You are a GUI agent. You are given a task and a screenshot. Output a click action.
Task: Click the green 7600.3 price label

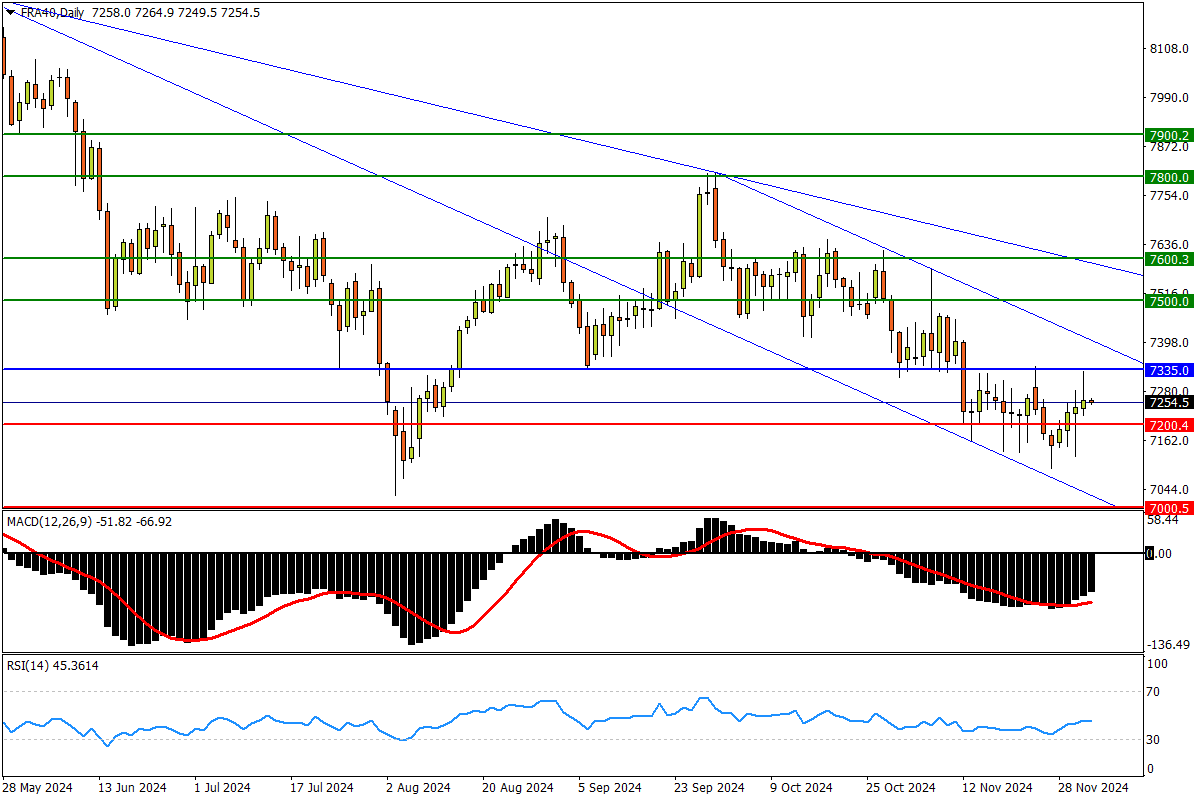1169,259
